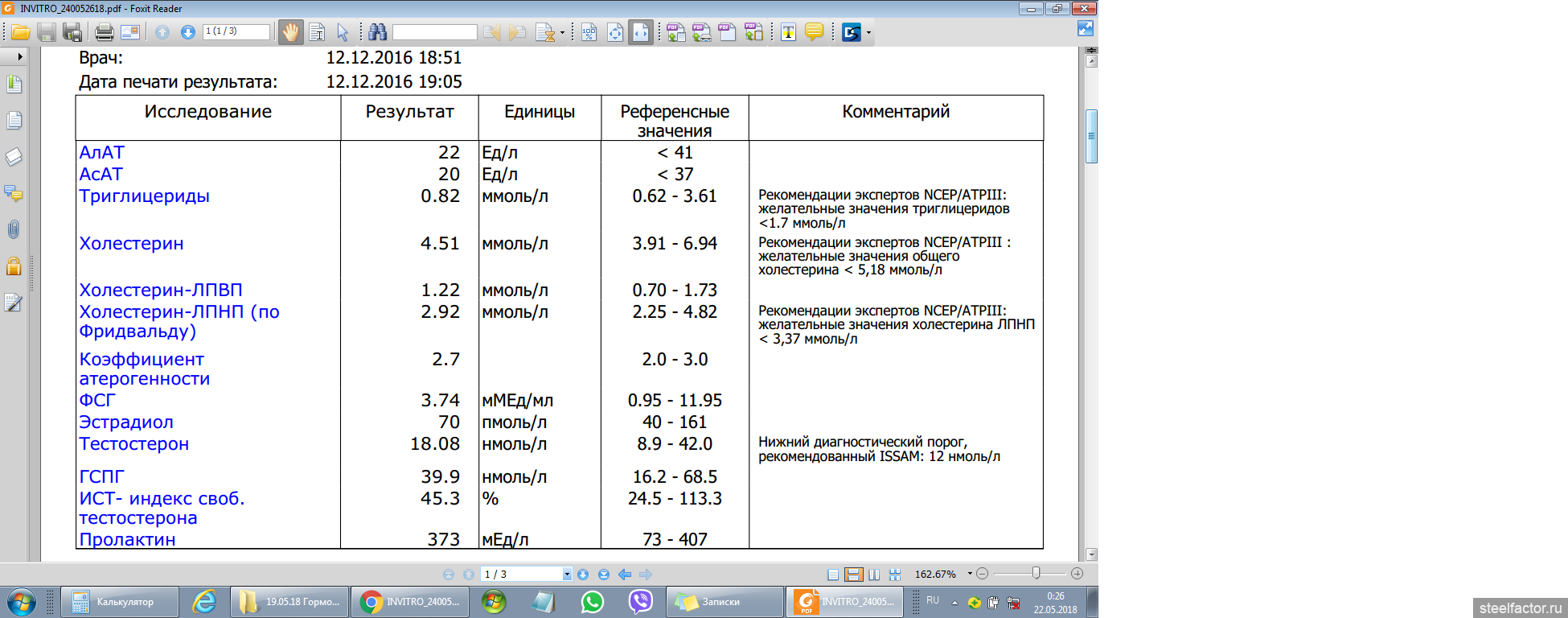Click the blank PDF page icon
The height and width of the screenshot is (618, 1568).
point(728,32)
